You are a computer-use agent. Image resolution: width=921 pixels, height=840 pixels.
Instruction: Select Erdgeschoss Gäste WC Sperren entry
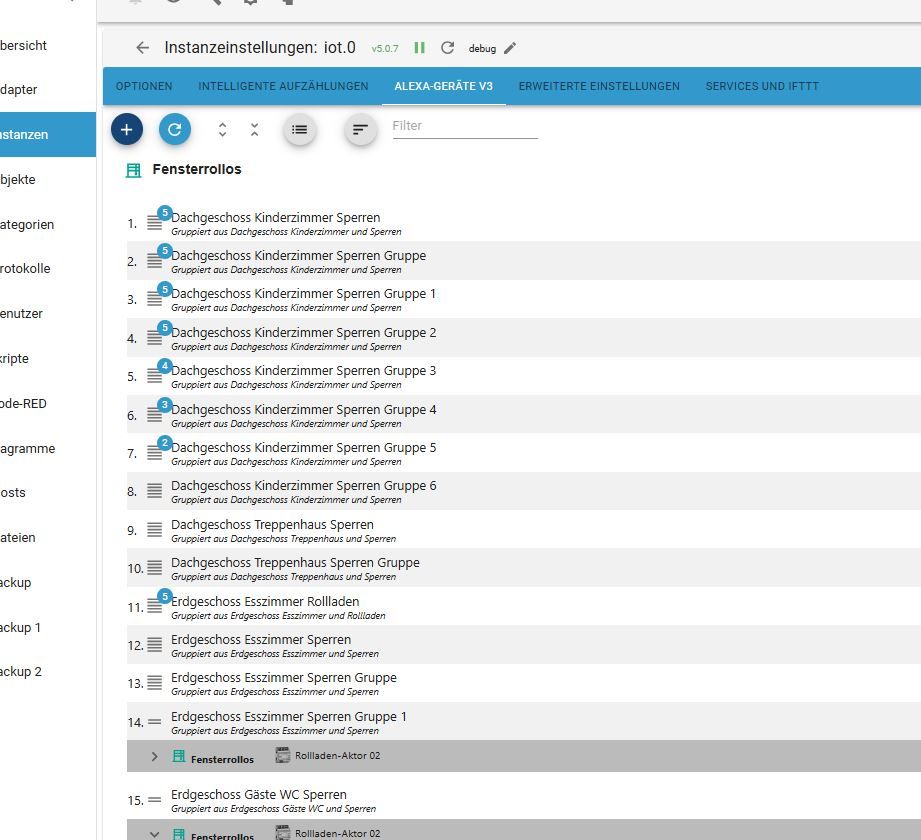[x=258, y=795]
